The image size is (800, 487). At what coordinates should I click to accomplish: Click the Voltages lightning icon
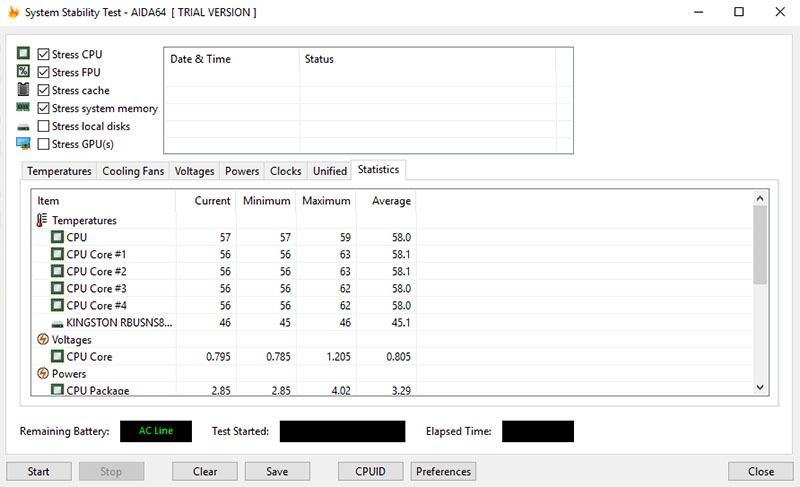(x=43, y=339)
